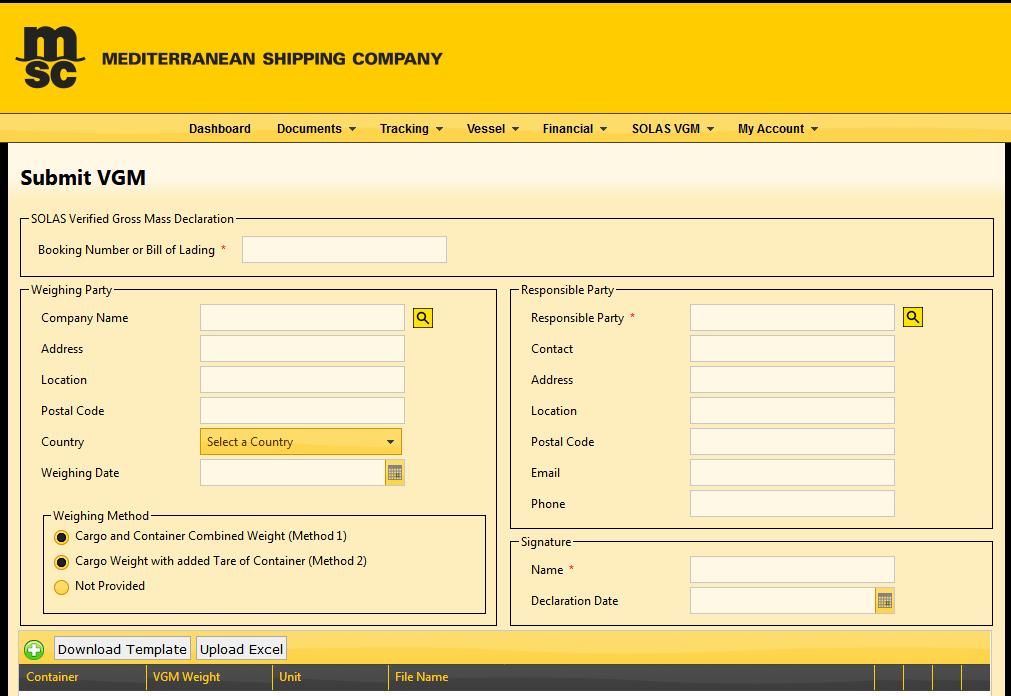Viewport: 1011px width, 696px height.
Task: Click Download Template button
Action: click(x=123, y=649)
